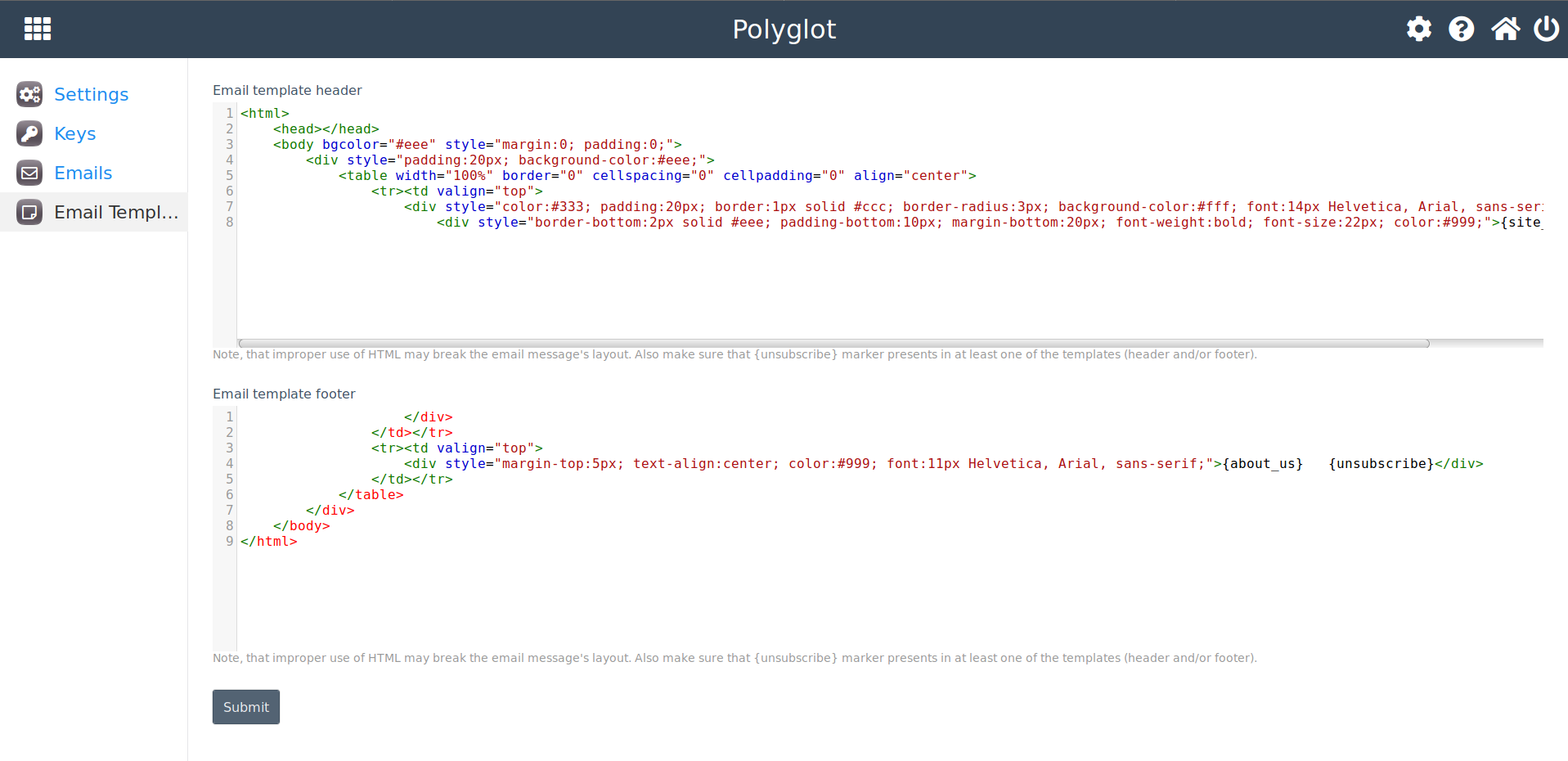
Task: Click line number 5 in header editor gutter
Action: [229, 176]
